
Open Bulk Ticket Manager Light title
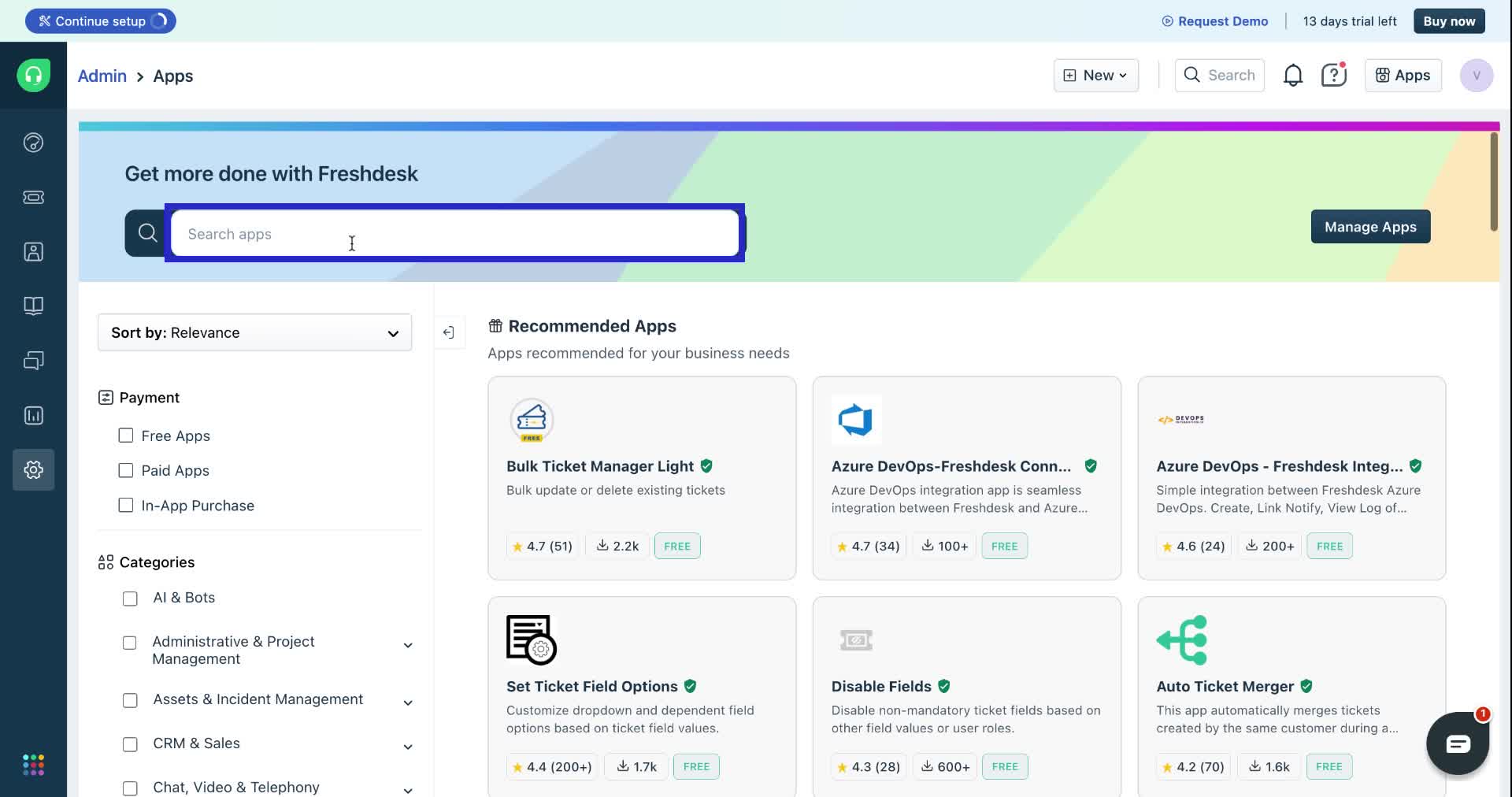point(600,466)
